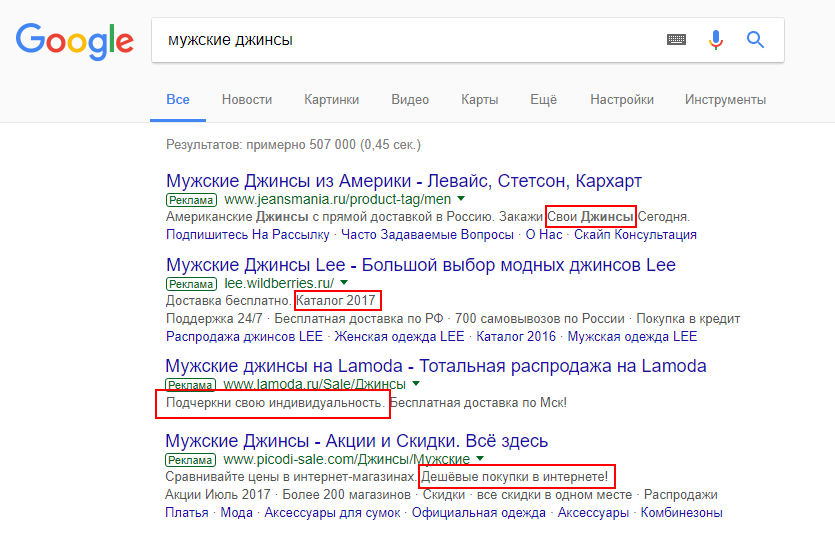Image resolution: width=835 pixels, height=533 pixels.
Task: Expand arrow next to lee.wildberries.ru URL
Action: tap(344, 282)
